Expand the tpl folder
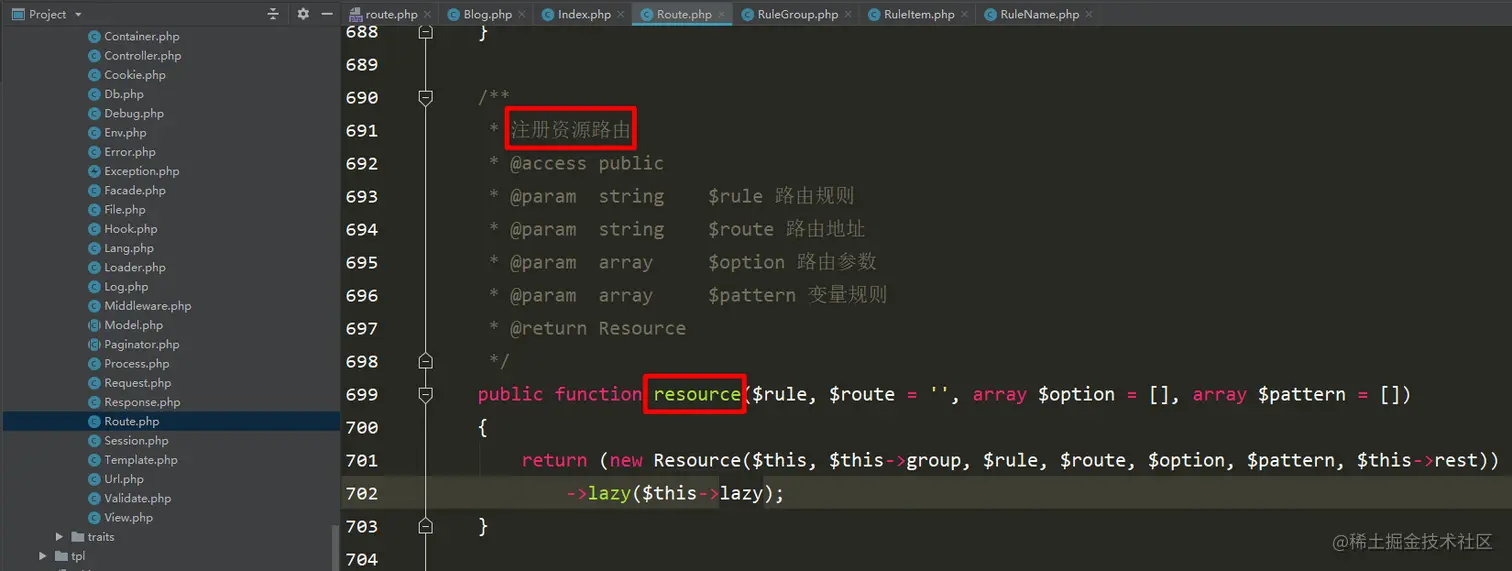 click(x=43, y=556)
